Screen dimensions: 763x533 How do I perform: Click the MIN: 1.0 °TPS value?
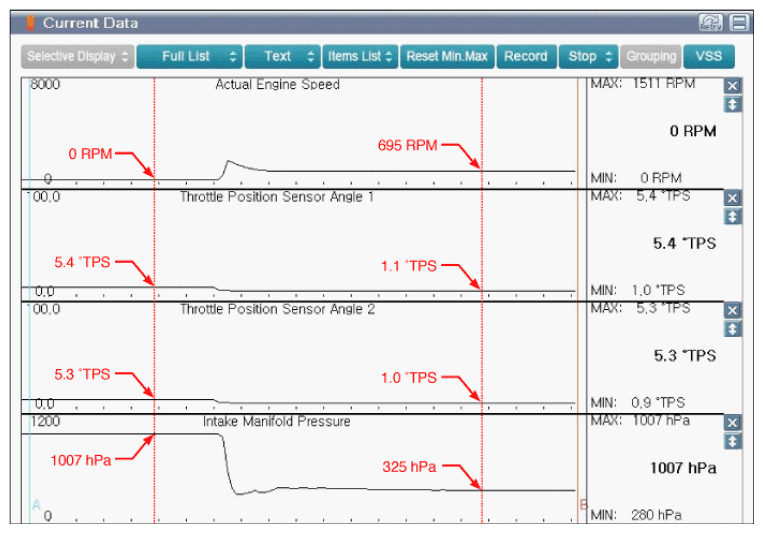[637, 290]
